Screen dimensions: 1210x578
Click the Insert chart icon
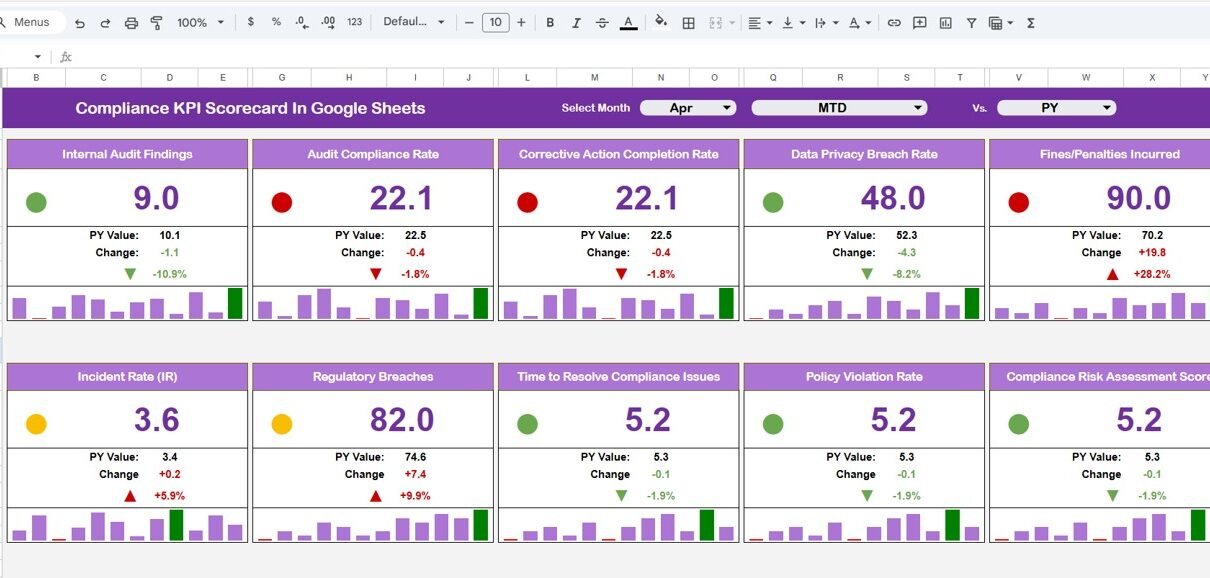(946, 23)
